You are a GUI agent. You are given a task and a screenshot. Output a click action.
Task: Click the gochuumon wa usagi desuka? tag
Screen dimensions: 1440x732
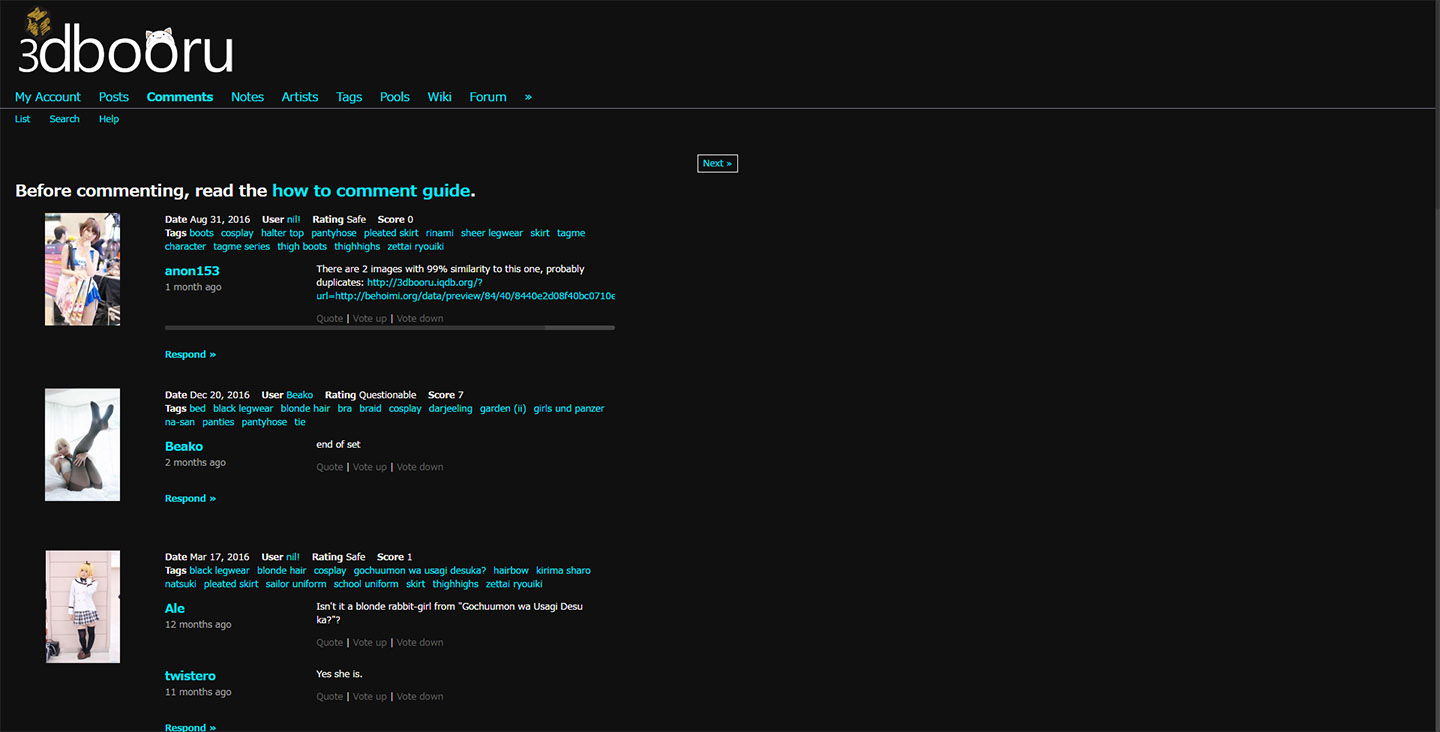[420, 571]
